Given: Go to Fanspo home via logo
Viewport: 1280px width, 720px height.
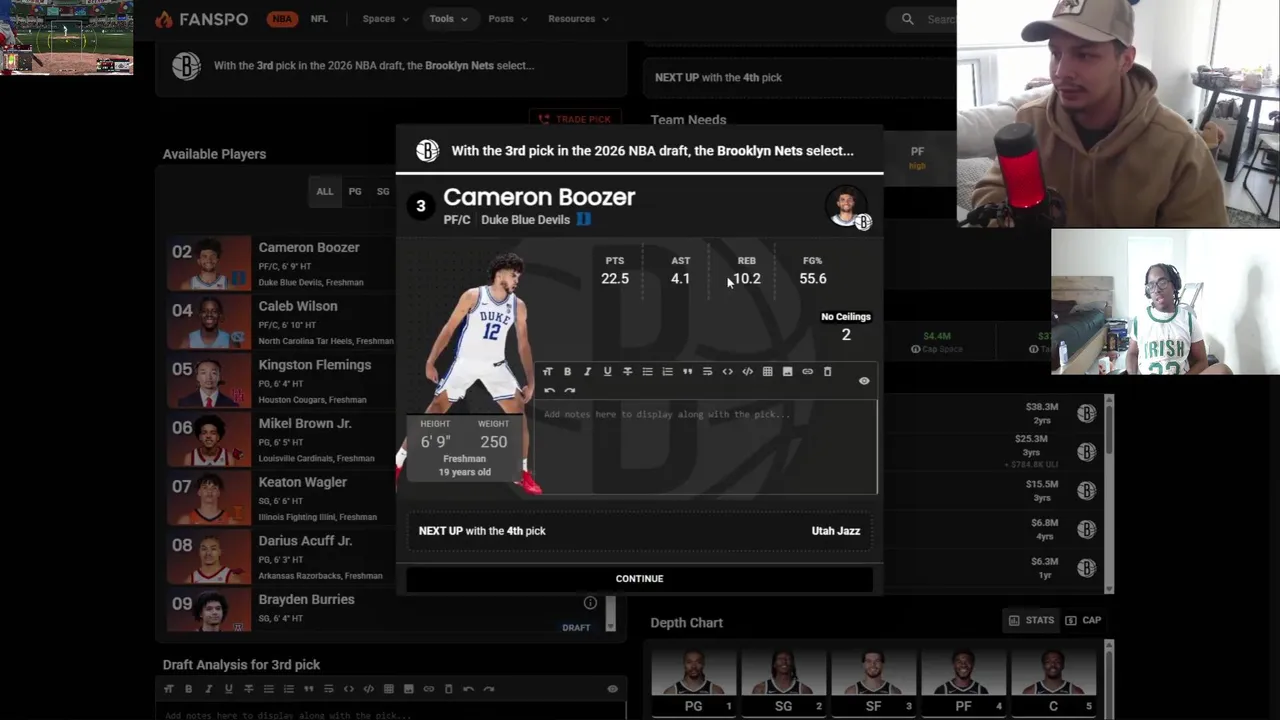Looking at the screenshot, I should (201, 19).
